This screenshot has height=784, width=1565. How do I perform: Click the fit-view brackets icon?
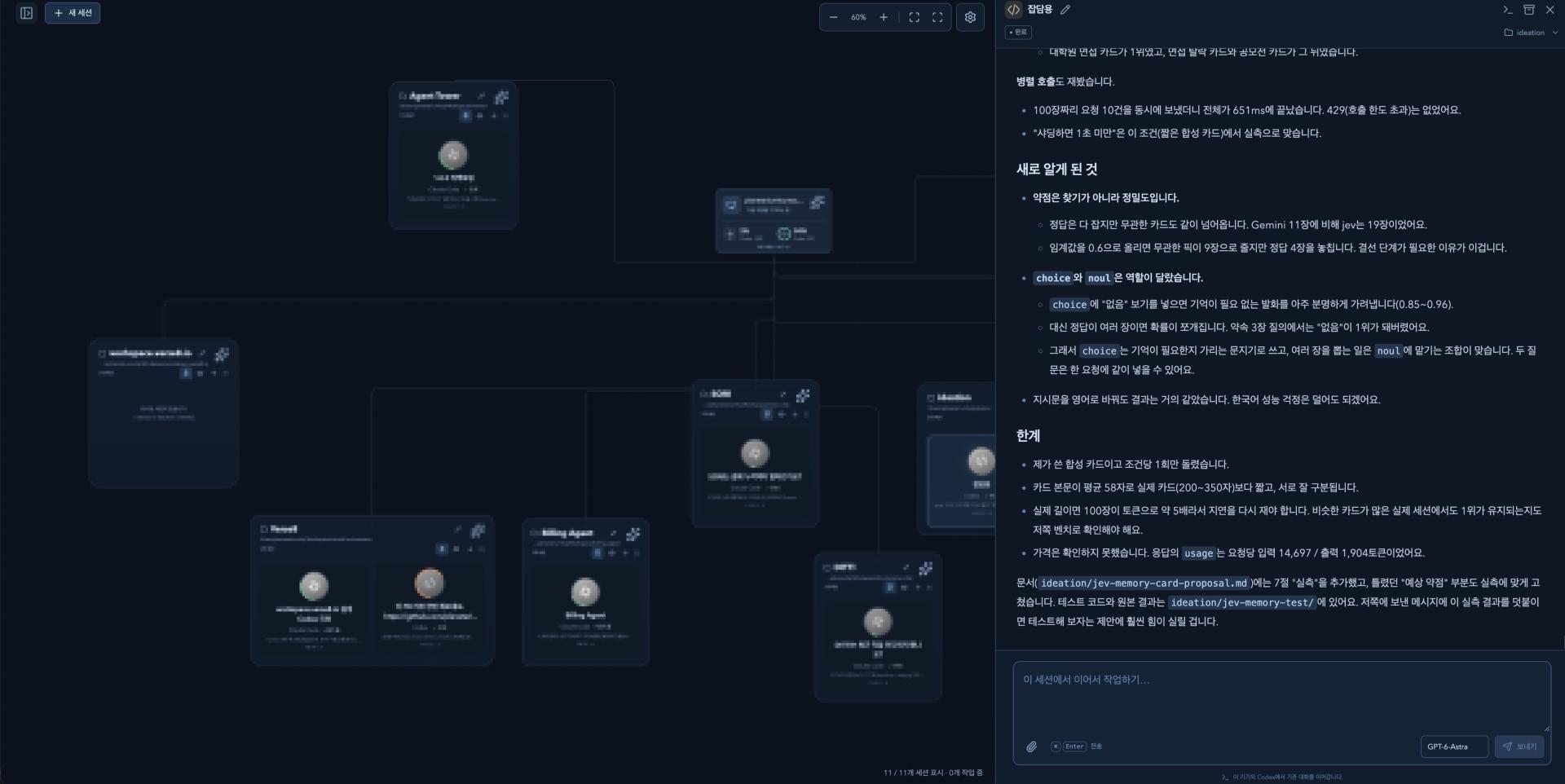915,17
